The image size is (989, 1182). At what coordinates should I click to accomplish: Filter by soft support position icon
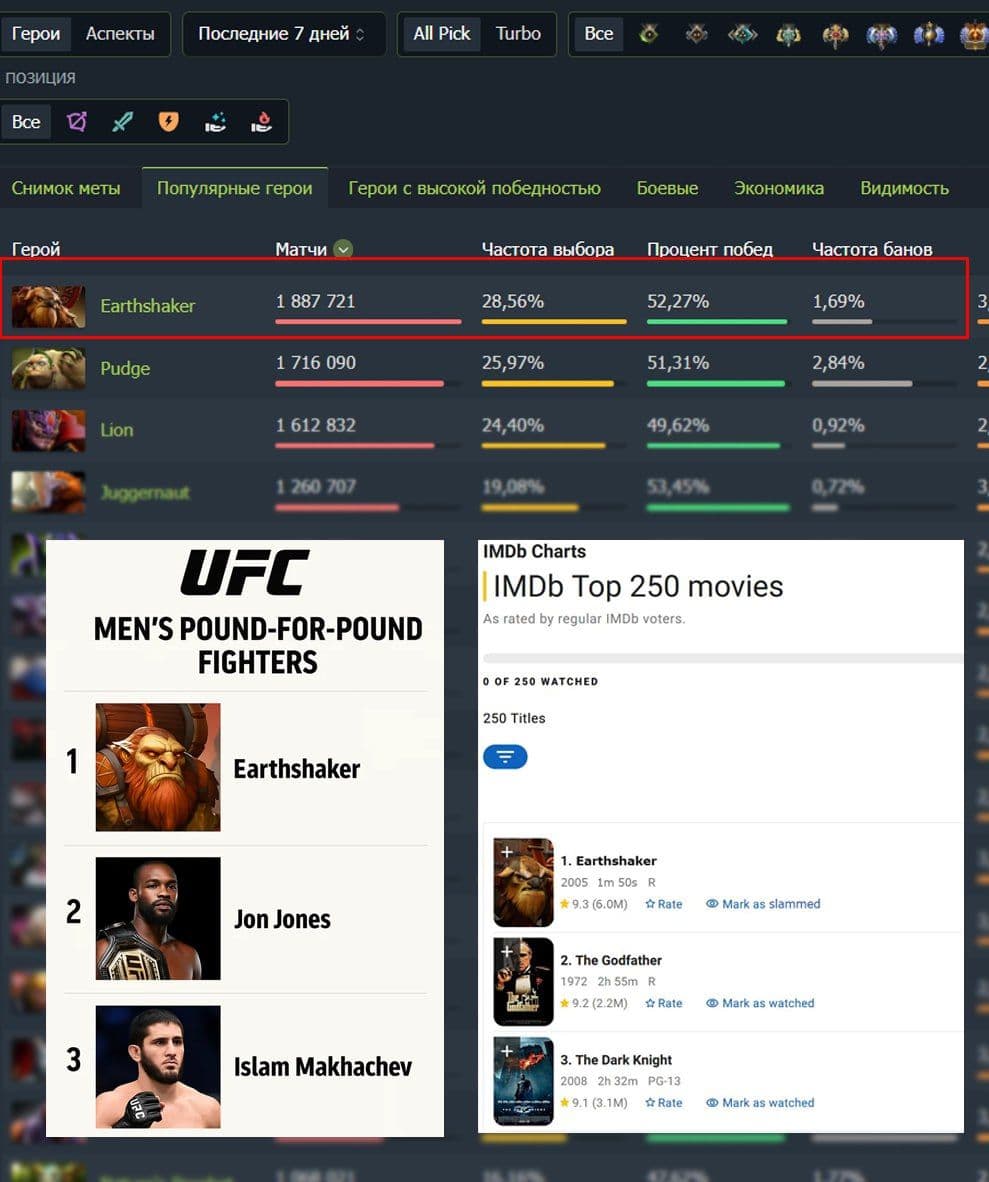(x=216, y=122)
